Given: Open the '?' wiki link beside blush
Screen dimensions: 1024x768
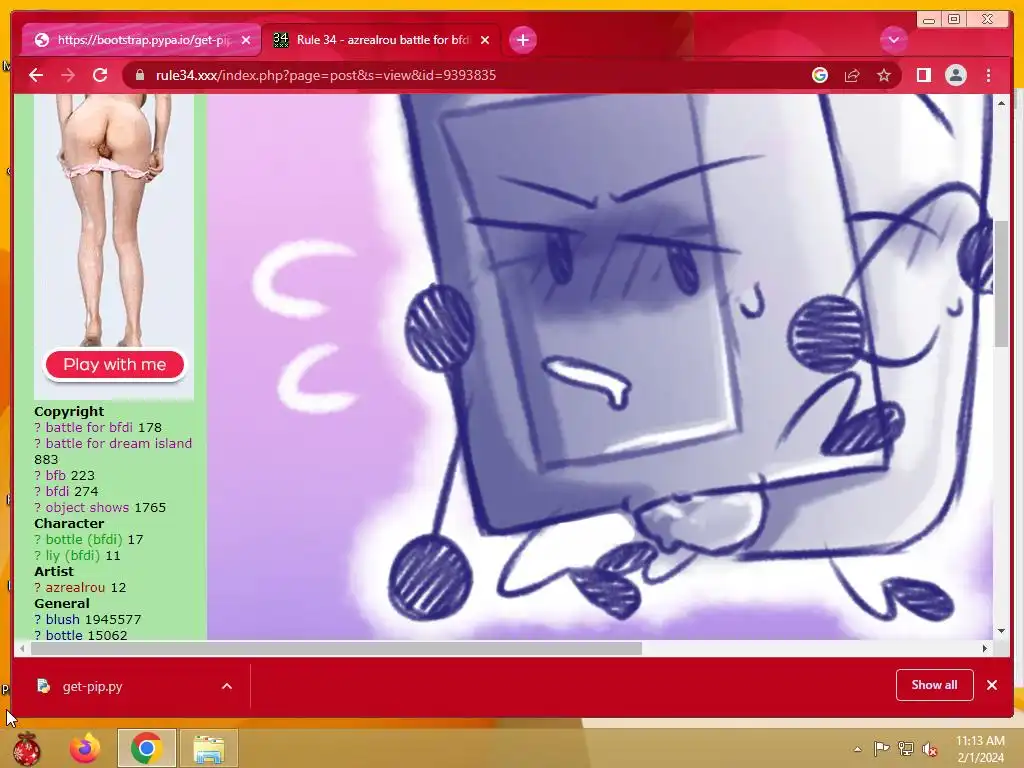Looking at the screenshot, I should click(x=37, y=619).
